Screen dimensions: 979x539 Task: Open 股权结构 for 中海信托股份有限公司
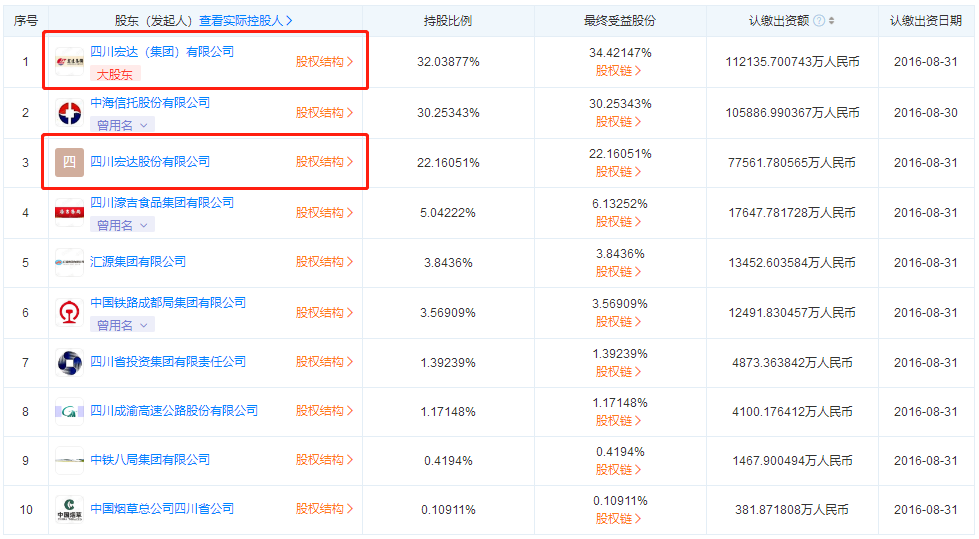coord(325,112)
